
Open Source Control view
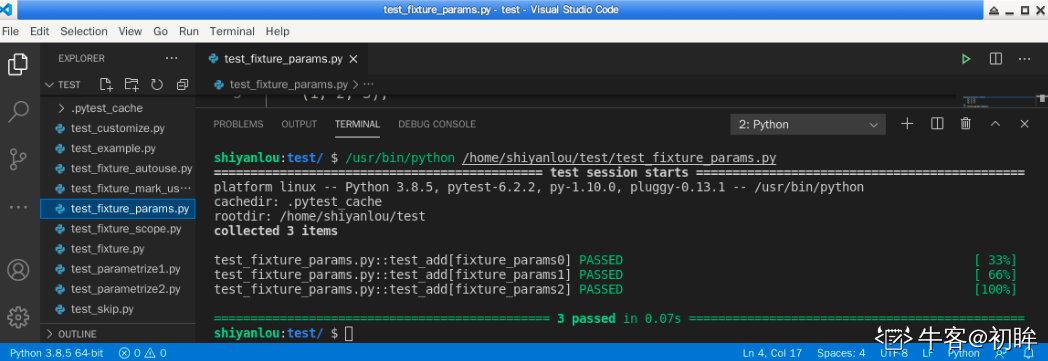pyautogui.click(x=18, y=160)
